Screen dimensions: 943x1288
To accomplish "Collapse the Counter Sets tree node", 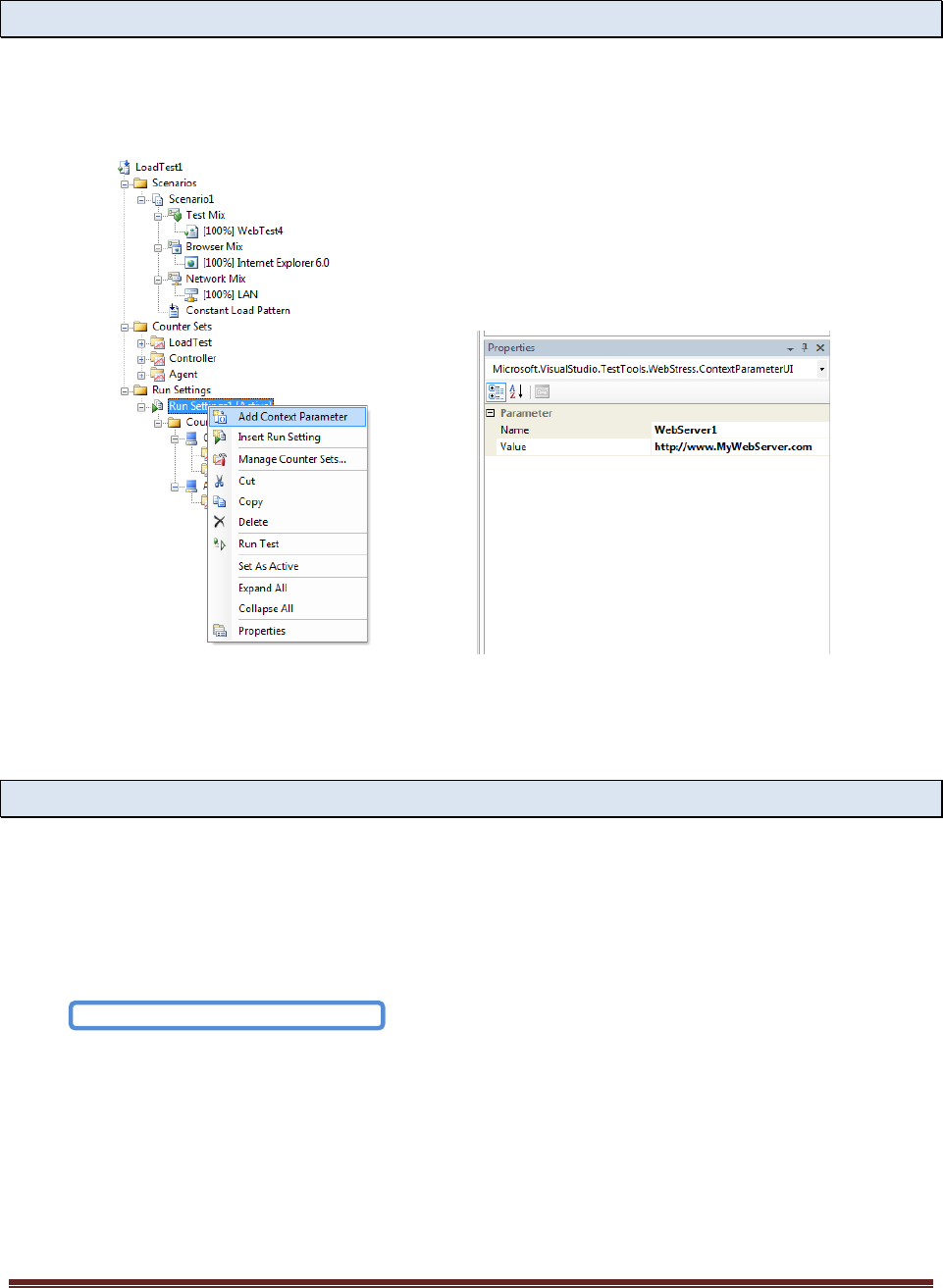I will tap(125, 328).
